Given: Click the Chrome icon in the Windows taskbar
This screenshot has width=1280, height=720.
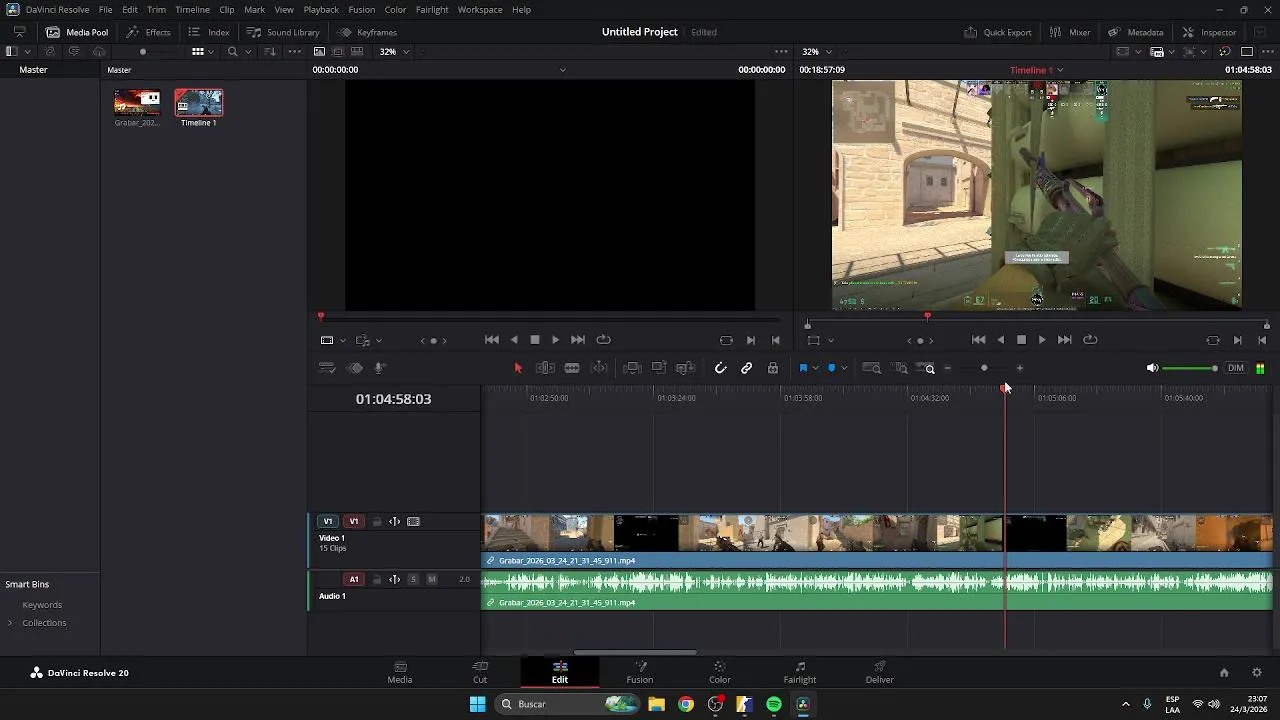Looking at the screenshot, I should coord(686,704).
